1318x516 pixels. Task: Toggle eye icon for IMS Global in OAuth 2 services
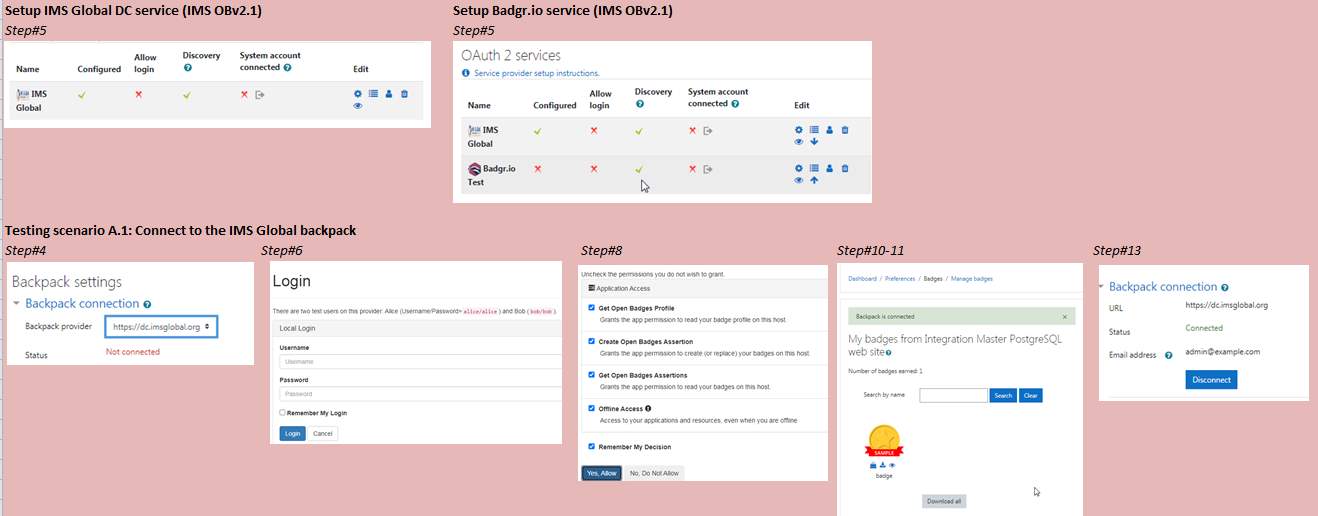click(x=799, y=141)
